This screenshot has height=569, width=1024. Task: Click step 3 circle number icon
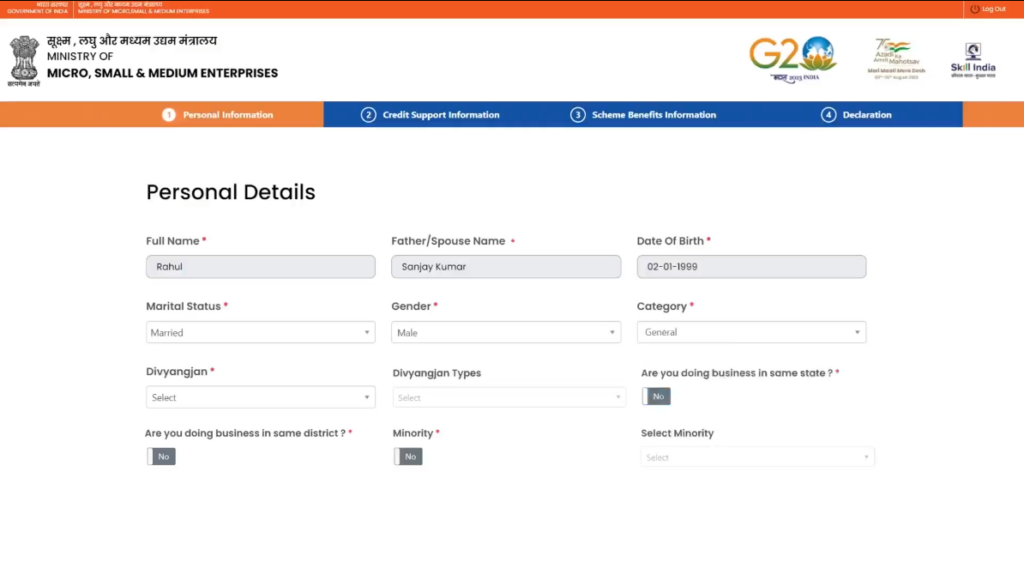coord(578,115)
